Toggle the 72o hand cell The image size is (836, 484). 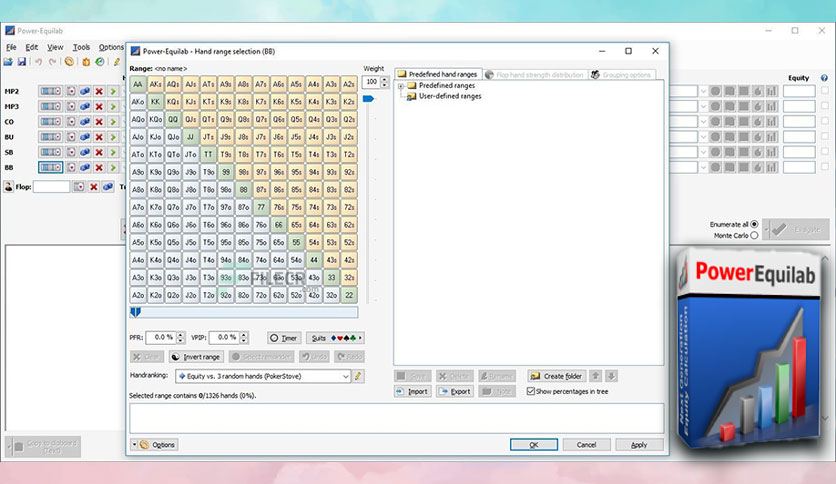261,295
